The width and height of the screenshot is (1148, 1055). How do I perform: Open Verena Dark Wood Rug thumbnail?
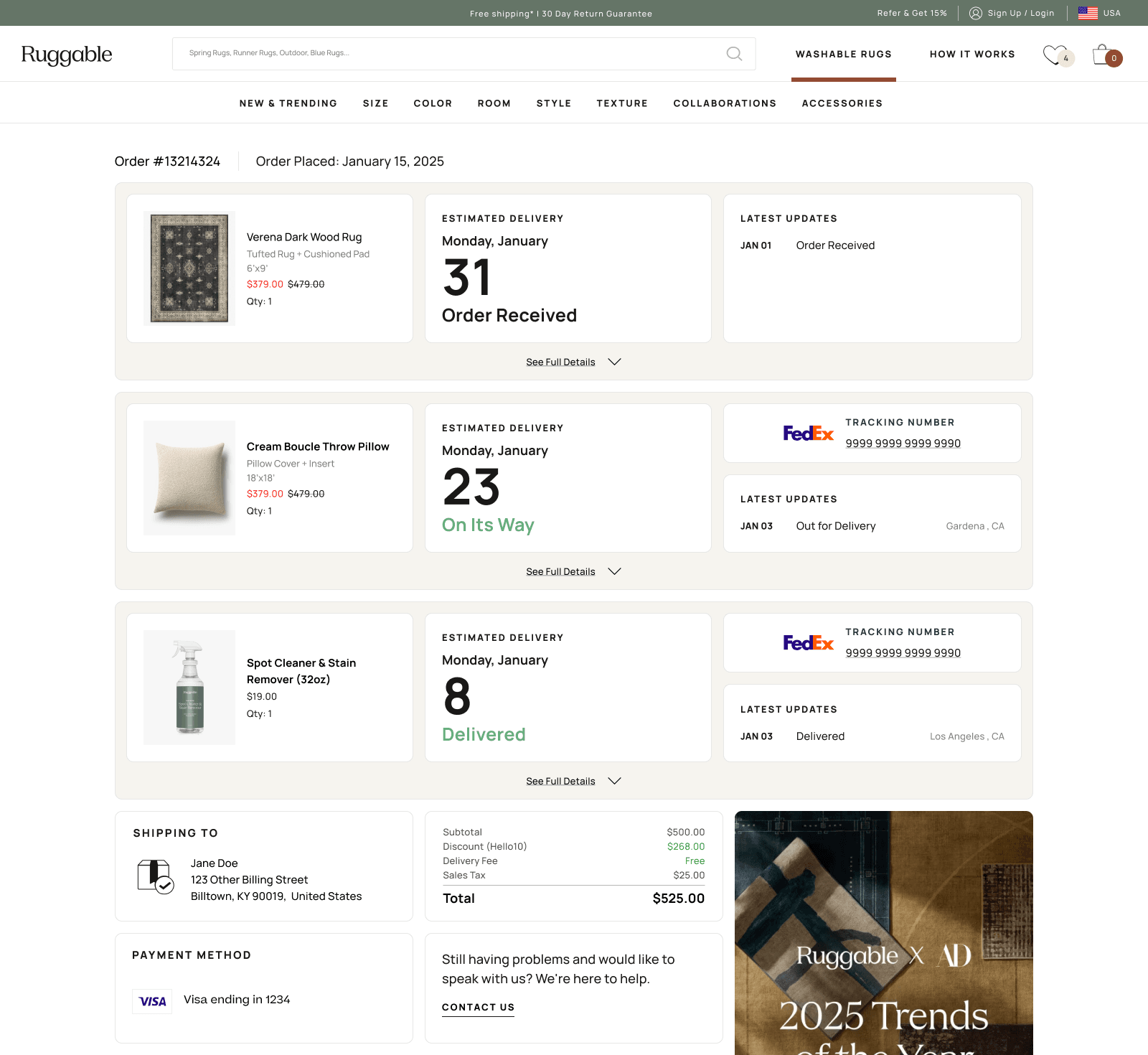tap(189, 268)
